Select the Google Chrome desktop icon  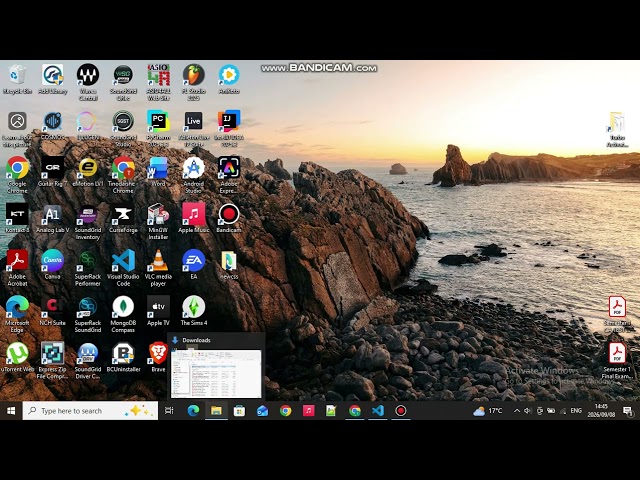tap(17, 175)
